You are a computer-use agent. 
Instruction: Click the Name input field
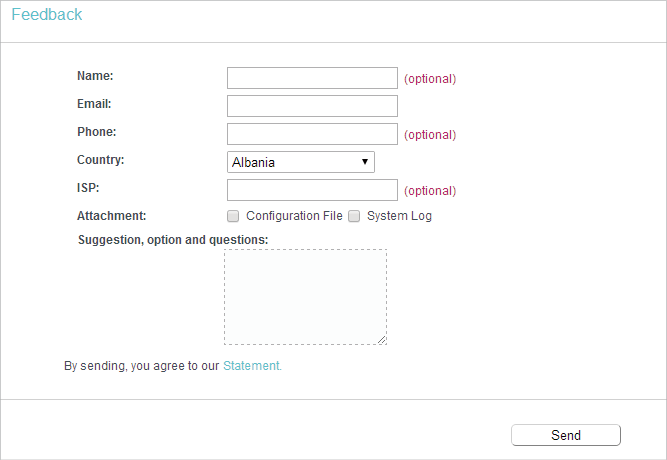(x=312, y=78)
